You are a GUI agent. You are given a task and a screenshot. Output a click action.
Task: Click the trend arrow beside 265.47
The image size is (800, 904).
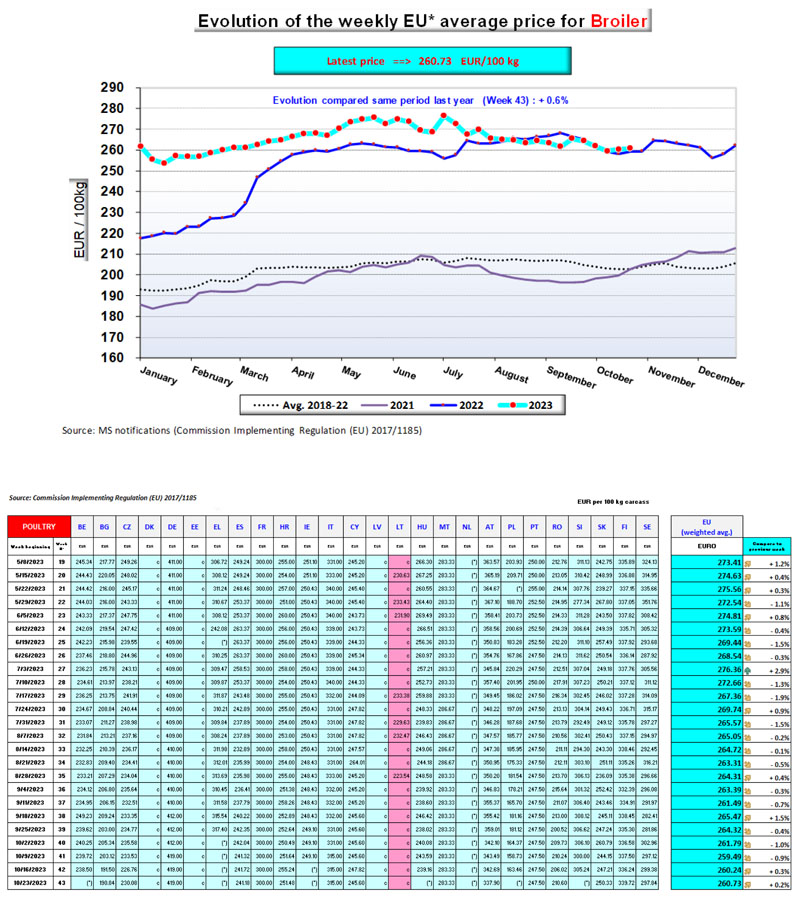click(x=748, y=818)
